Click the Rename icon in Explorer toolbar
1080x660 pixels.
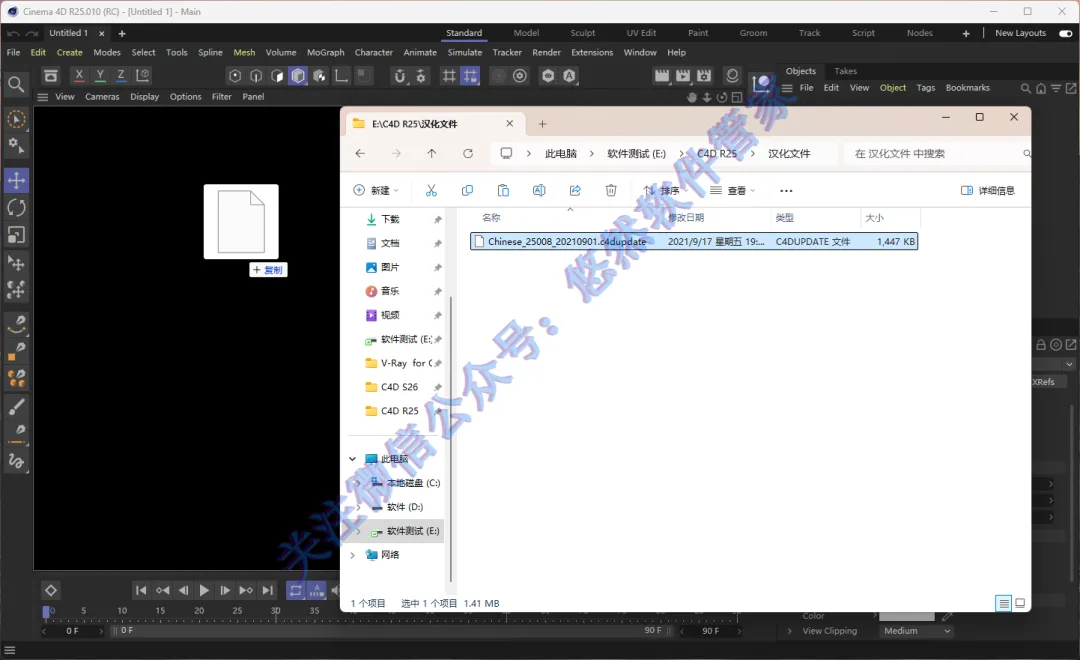coord(539,190)
